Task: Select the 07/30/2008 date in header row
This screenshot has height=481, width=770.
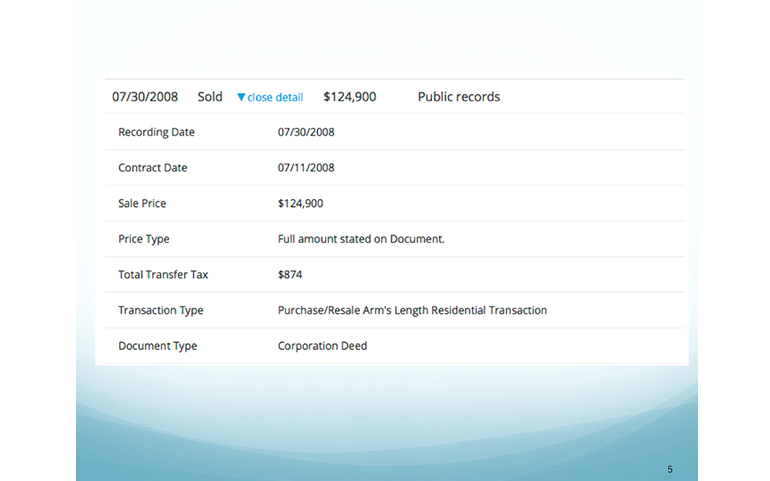Action: coord(145,97)
